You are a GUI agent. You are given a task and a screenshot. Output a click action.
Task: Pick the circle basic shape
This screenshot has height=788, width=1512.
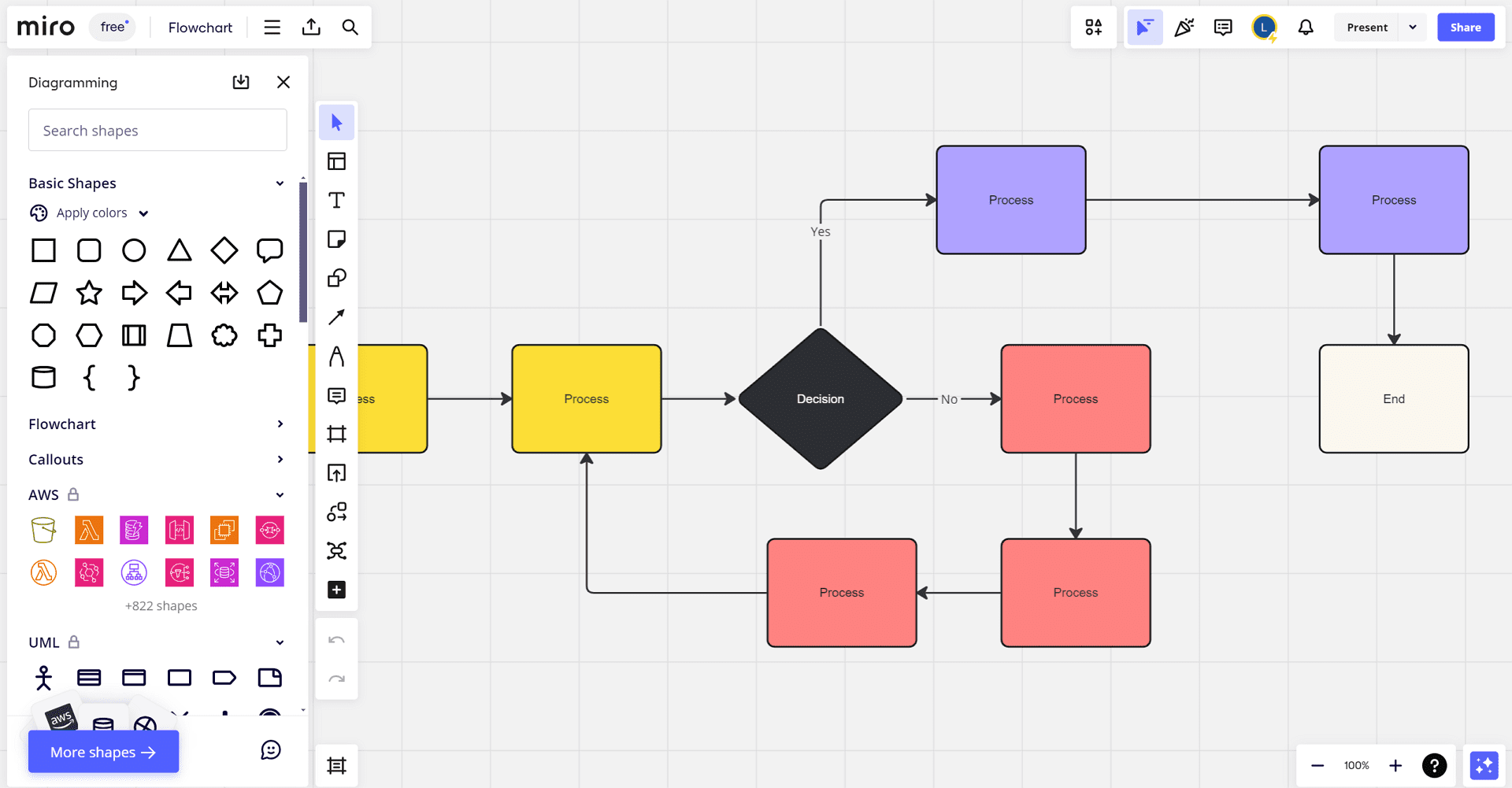pyautogui.click(x=134, y=250)
